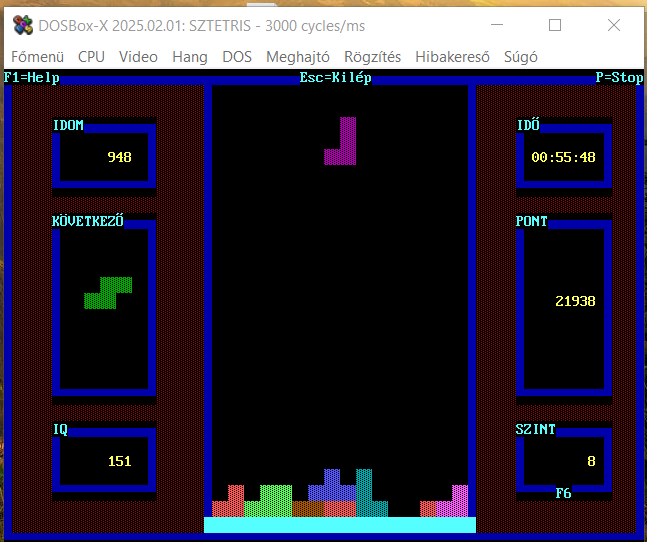Click the IDŐ panel heading
This screenshot has width=647, height=542.
[x=528, y=125]
